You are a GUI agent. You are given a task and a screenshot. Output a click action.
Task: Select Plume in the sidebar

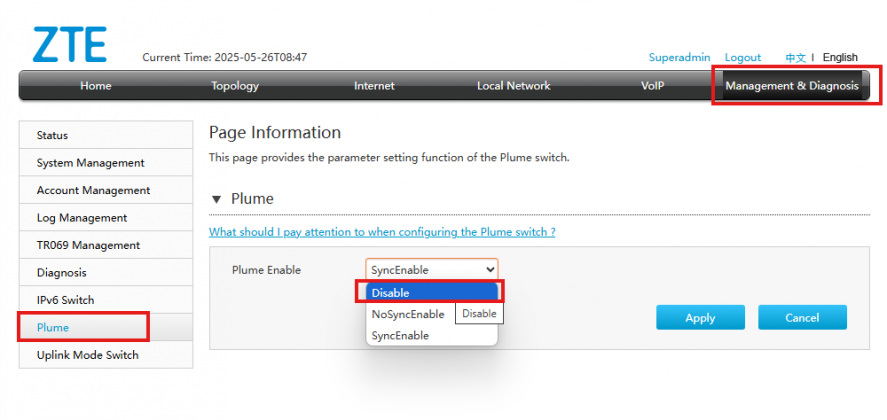(106, 327)
